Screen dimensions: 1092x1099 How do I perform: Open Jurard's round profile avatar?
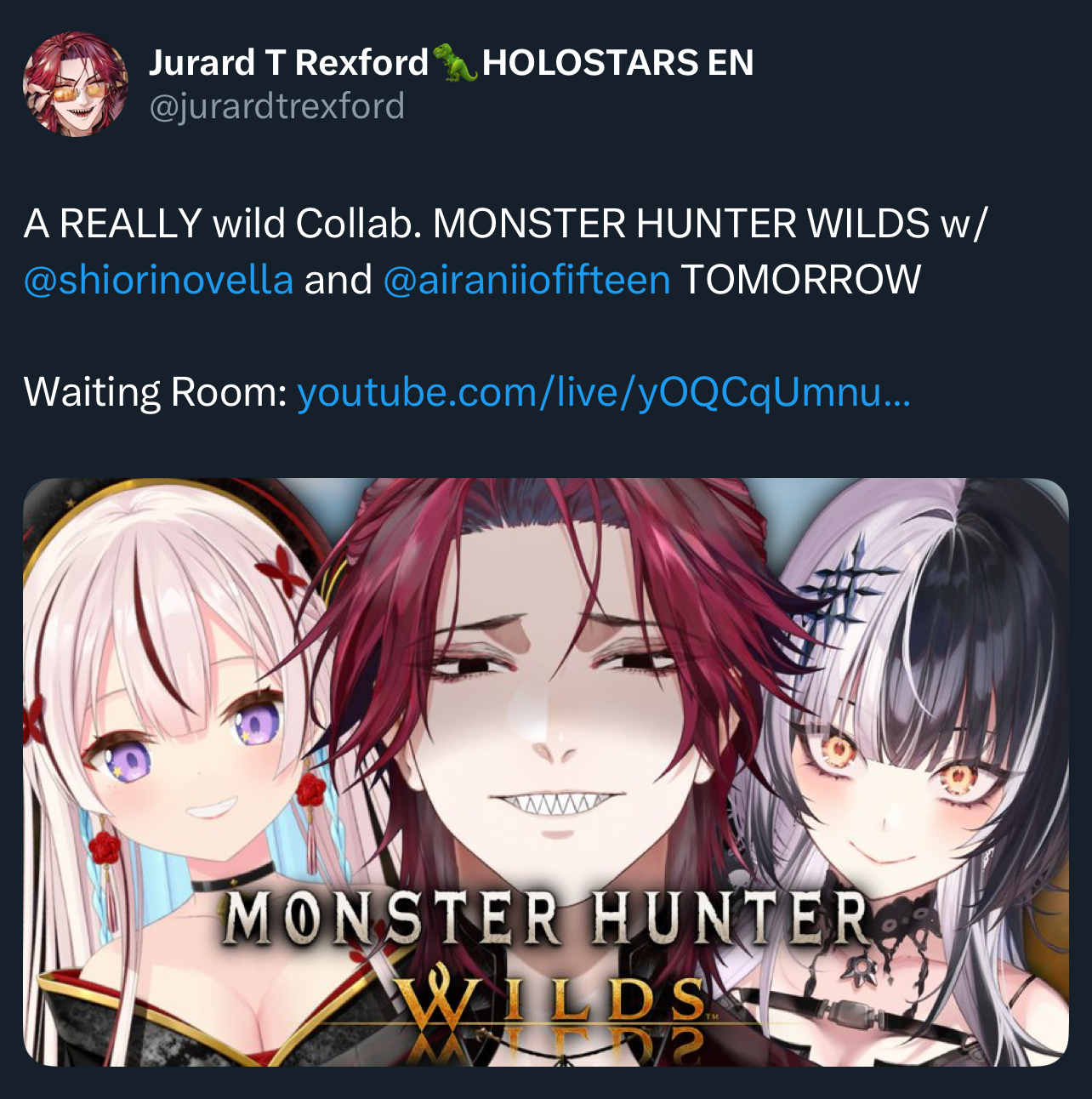pos(76,83)
